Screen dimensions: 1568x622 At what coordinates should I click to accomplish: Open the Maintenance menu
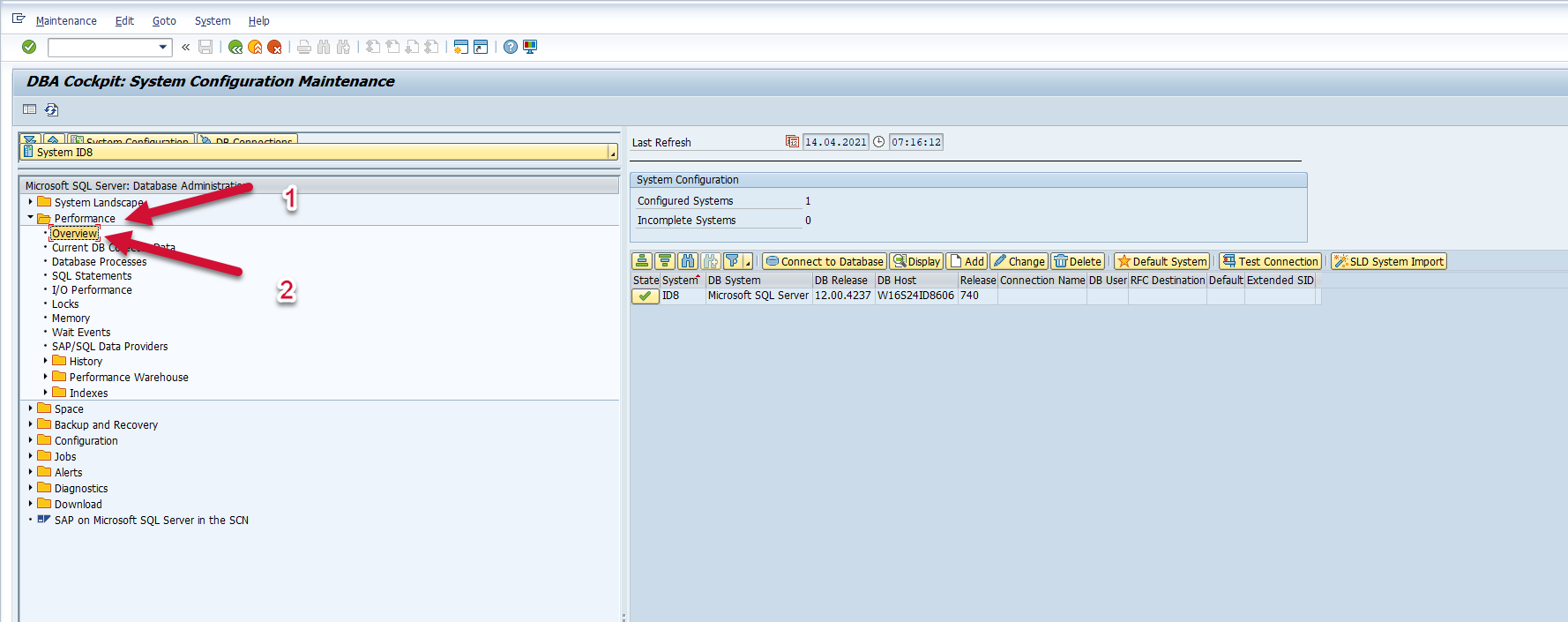(x=66, y=21)
